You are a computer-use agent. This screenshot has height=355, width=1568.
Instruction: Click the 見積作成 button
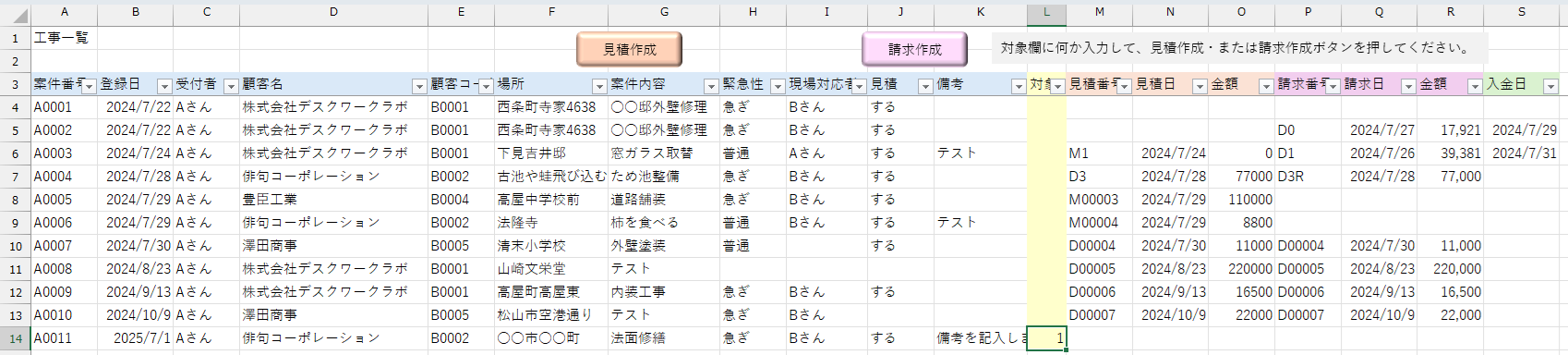click(x=630, y=49)
